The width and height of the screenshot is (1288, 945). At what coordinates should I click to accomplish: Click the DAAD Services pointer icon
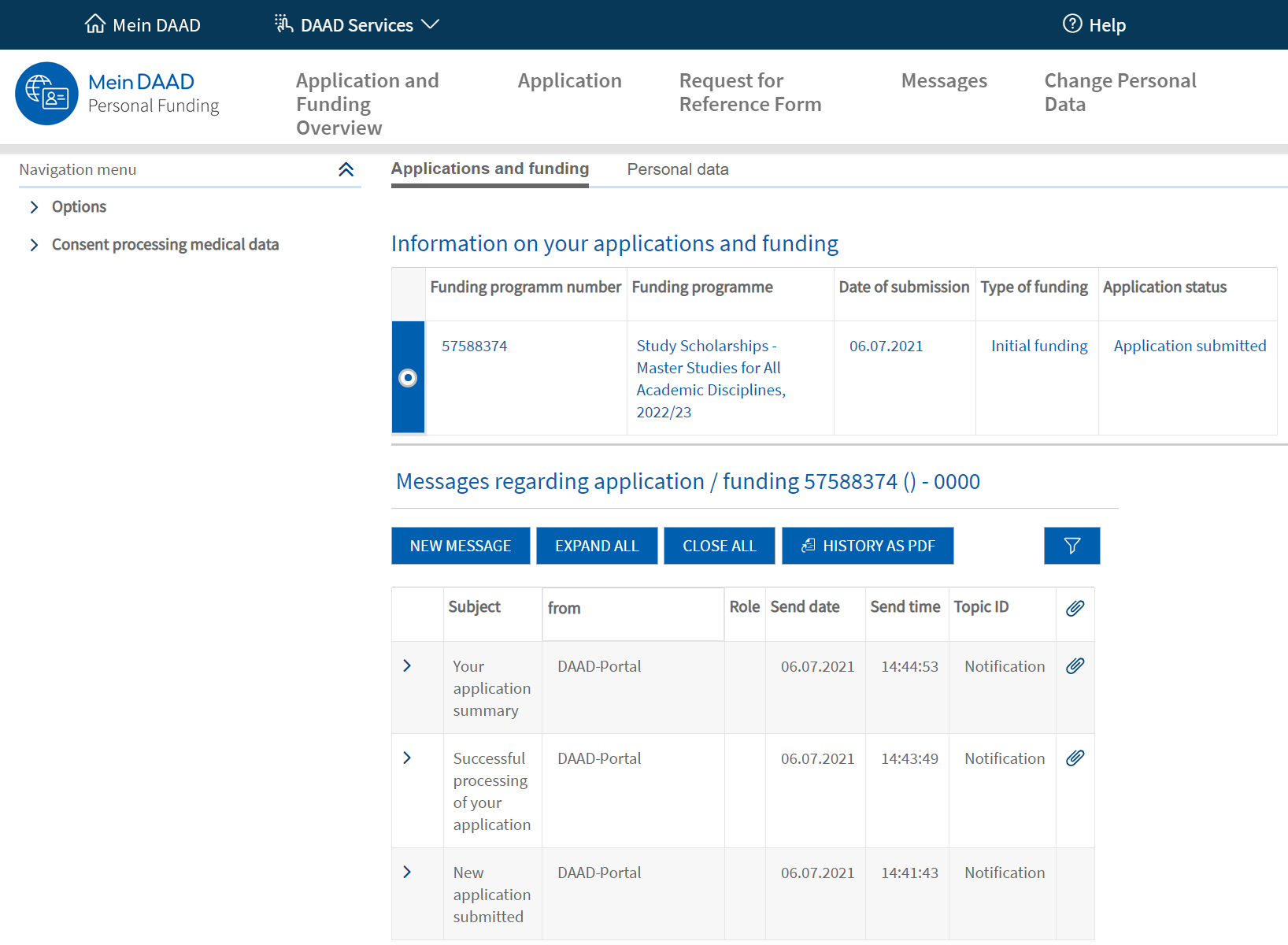(x=283, y=24)
